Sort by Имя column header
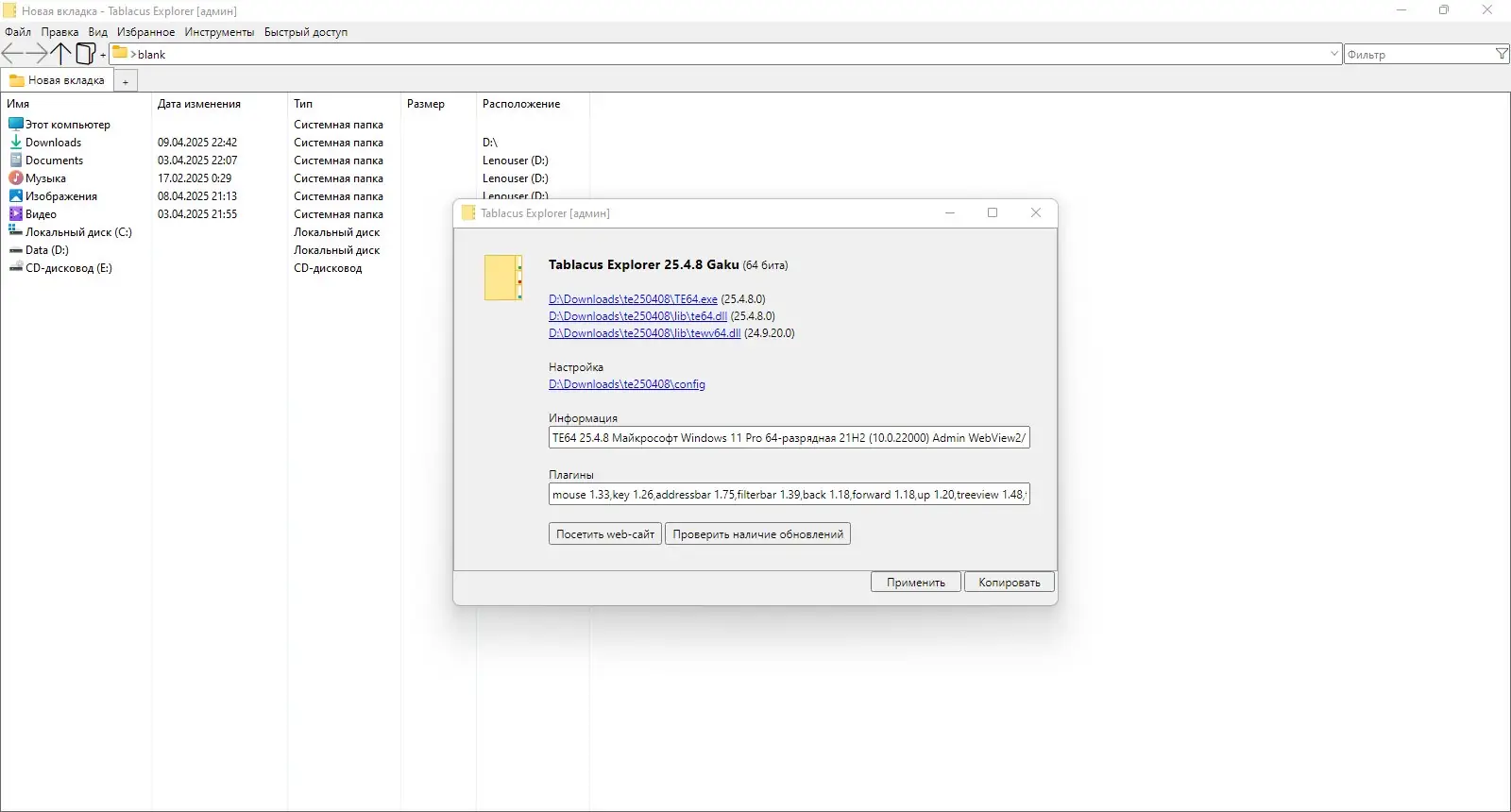Screen dimensions: 1511x812 (18, 104)
